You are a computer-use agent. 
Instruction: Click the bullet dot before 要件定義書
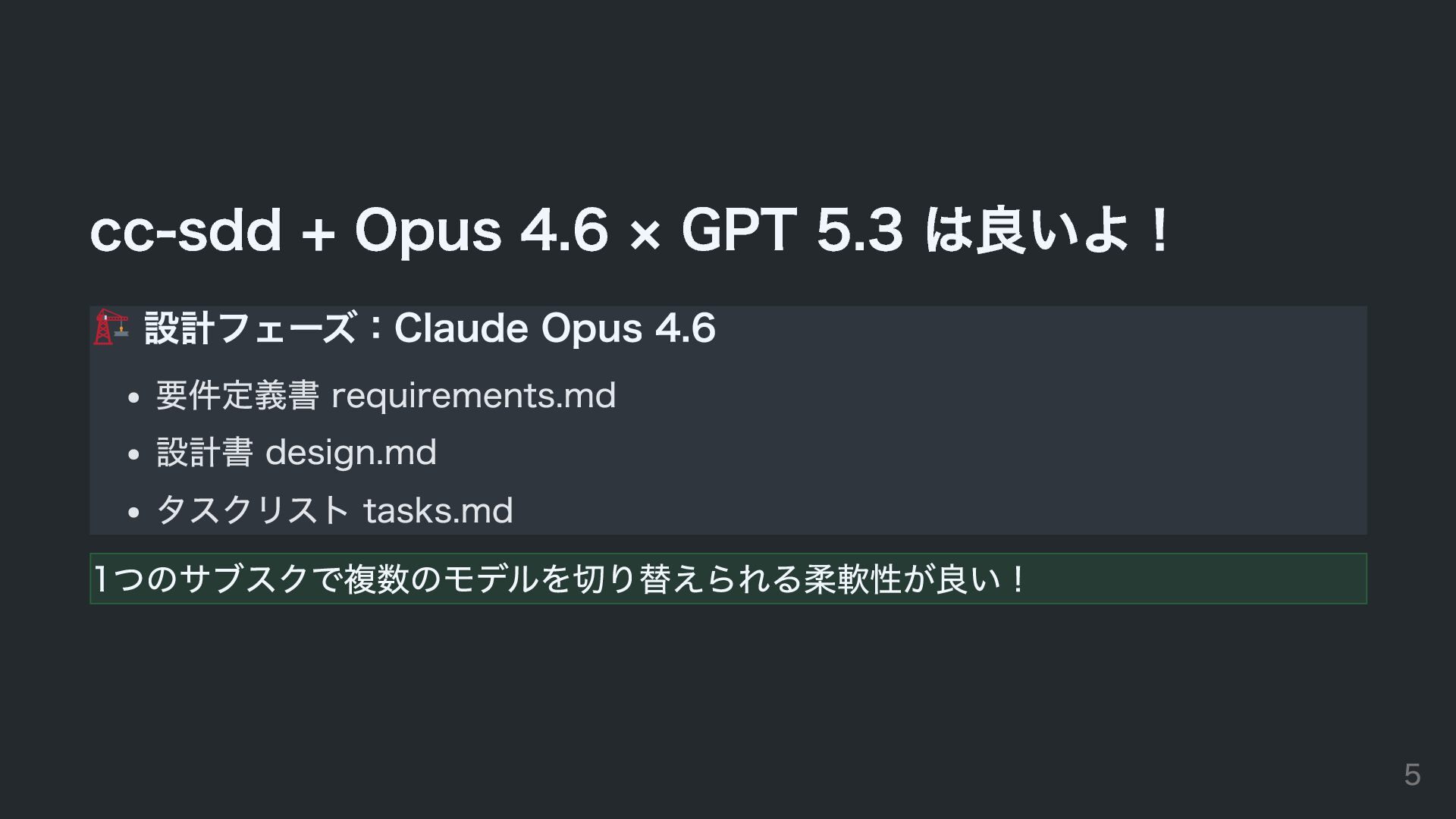[134, 397]
